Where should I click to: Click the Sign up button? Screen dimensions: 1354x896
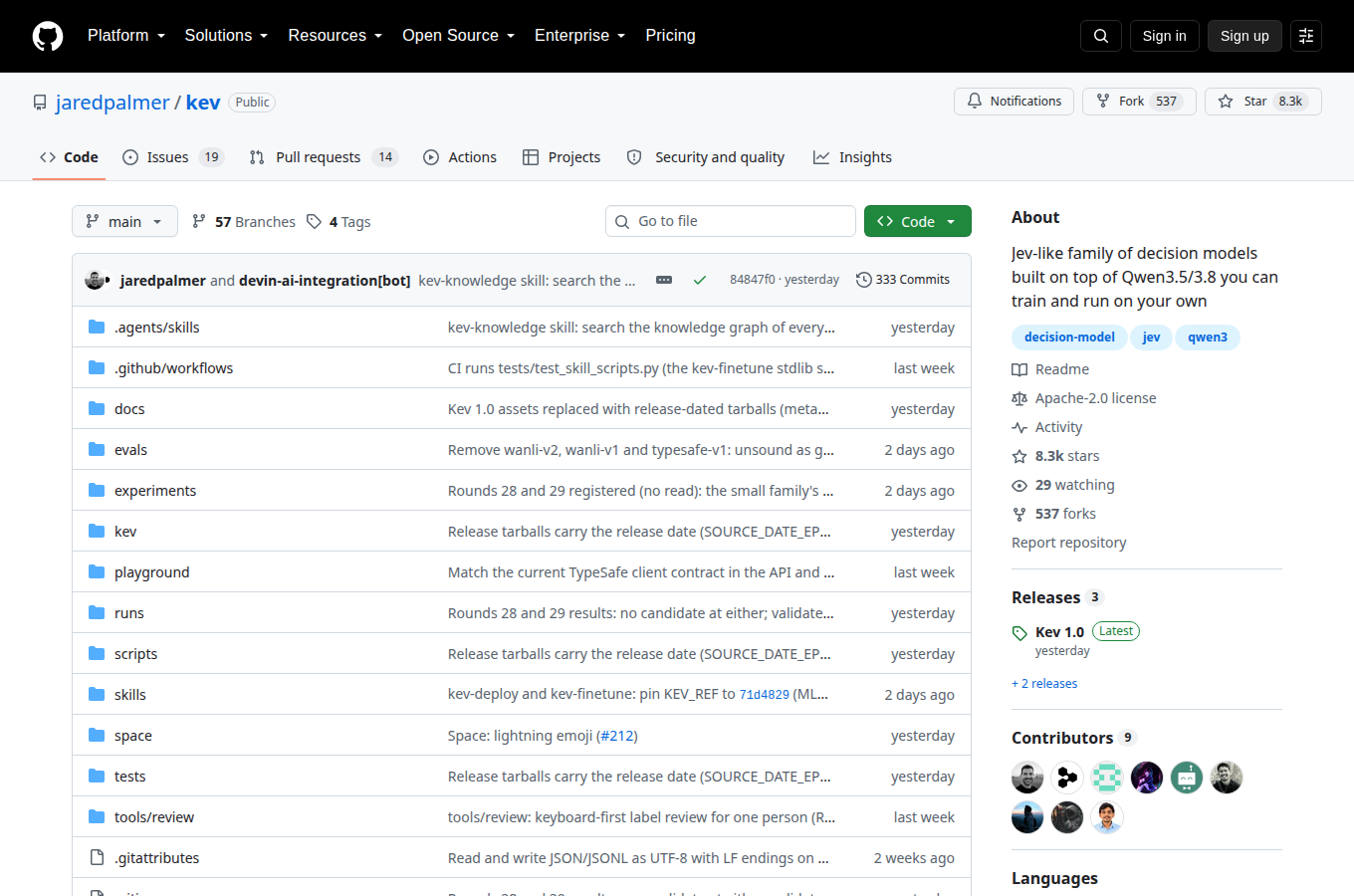point(1244,36)
